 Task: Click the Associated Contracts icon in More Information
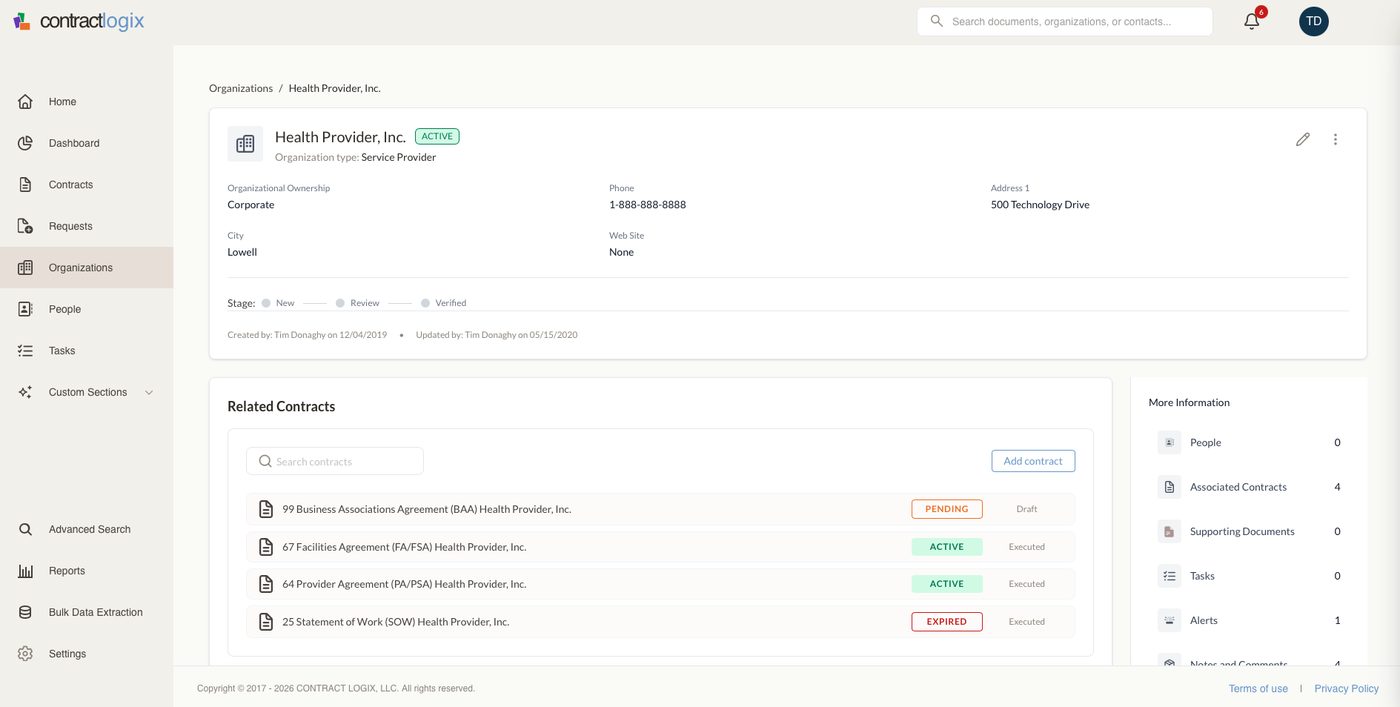tap(1169, 487)
